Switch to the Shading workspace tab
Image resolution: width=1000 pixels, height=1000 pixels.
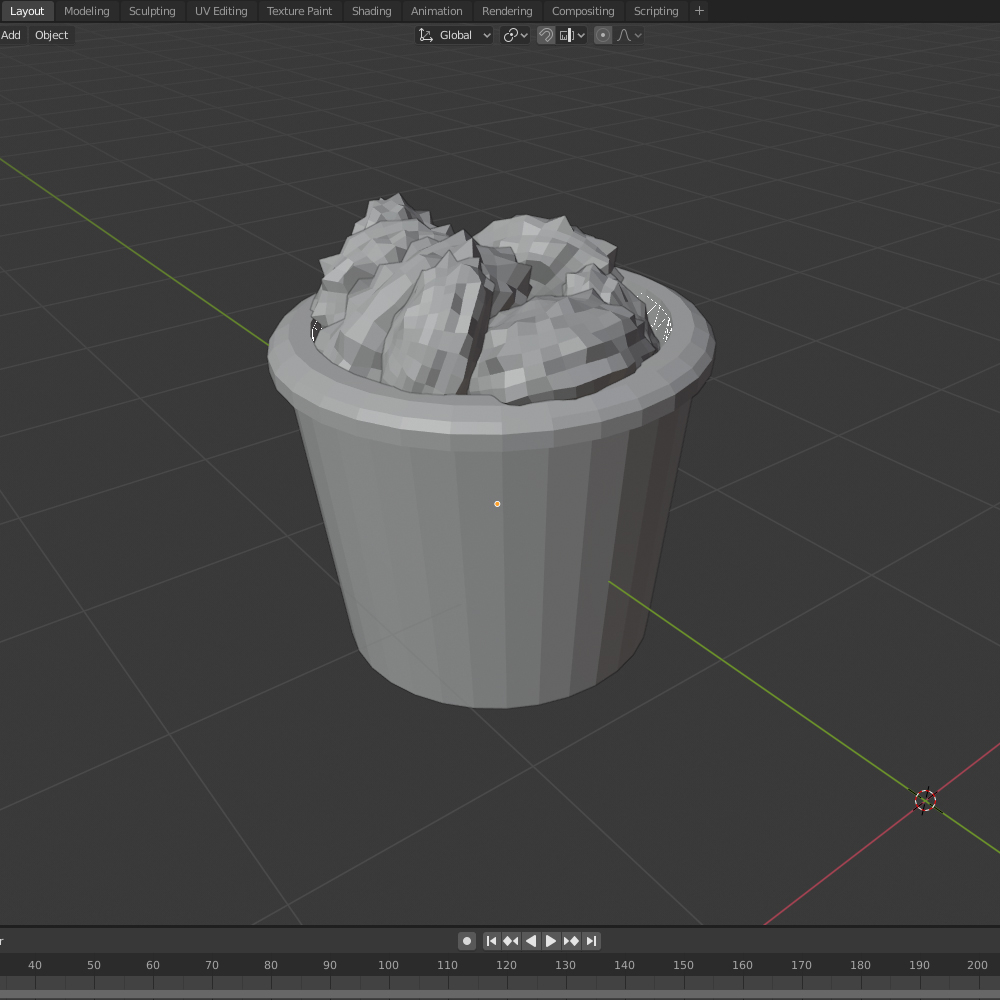click(371, 11)
